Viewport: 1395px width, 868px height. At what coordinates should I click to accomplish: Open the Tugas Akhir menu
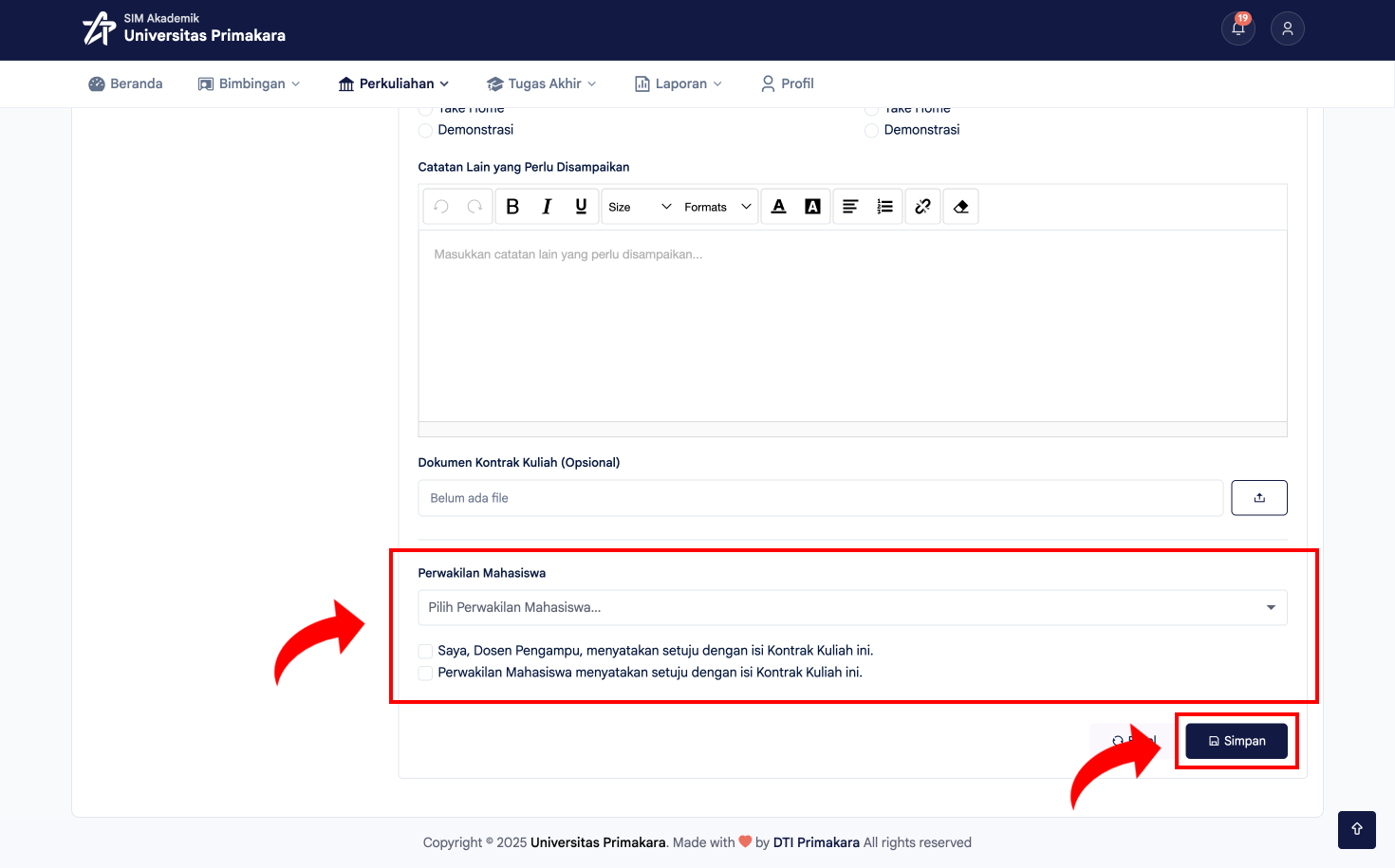(x=541, y=83)
